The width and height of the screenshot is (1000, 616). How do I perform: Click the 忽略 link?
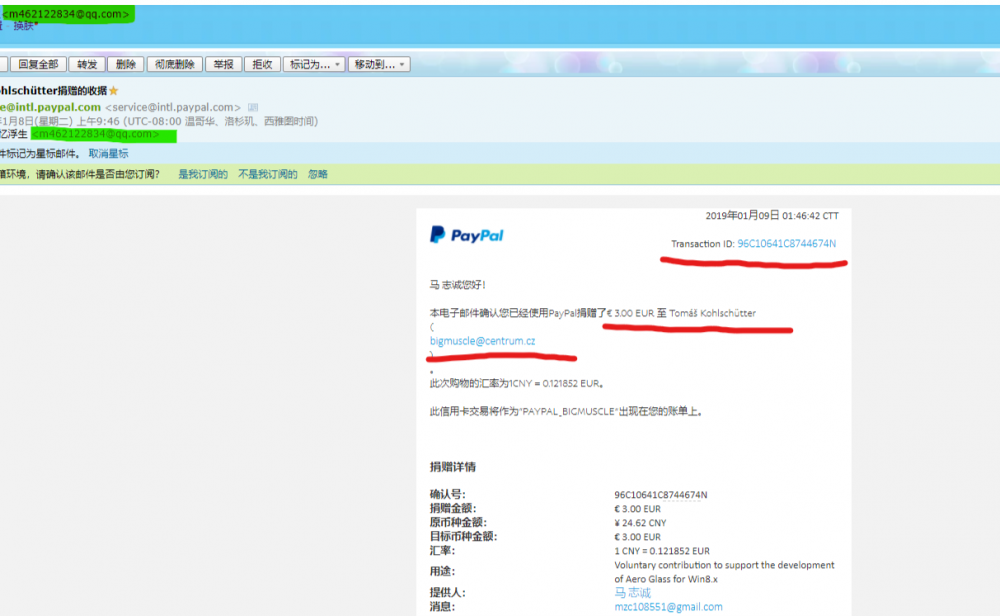click(320, 174)
